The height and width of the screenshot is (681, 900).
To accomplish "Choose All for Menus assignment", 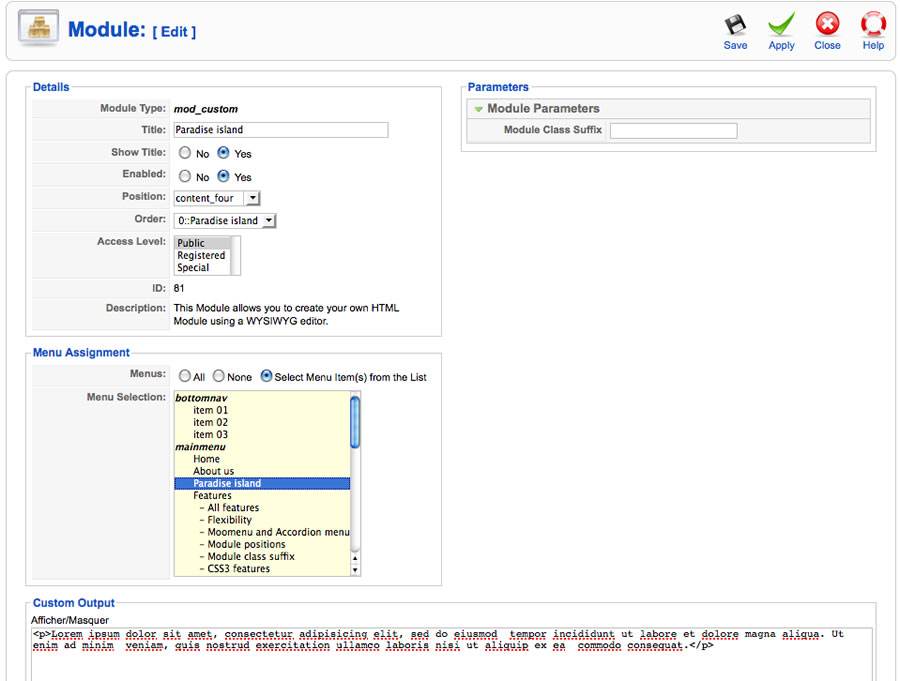I will (x=184, y=376).
